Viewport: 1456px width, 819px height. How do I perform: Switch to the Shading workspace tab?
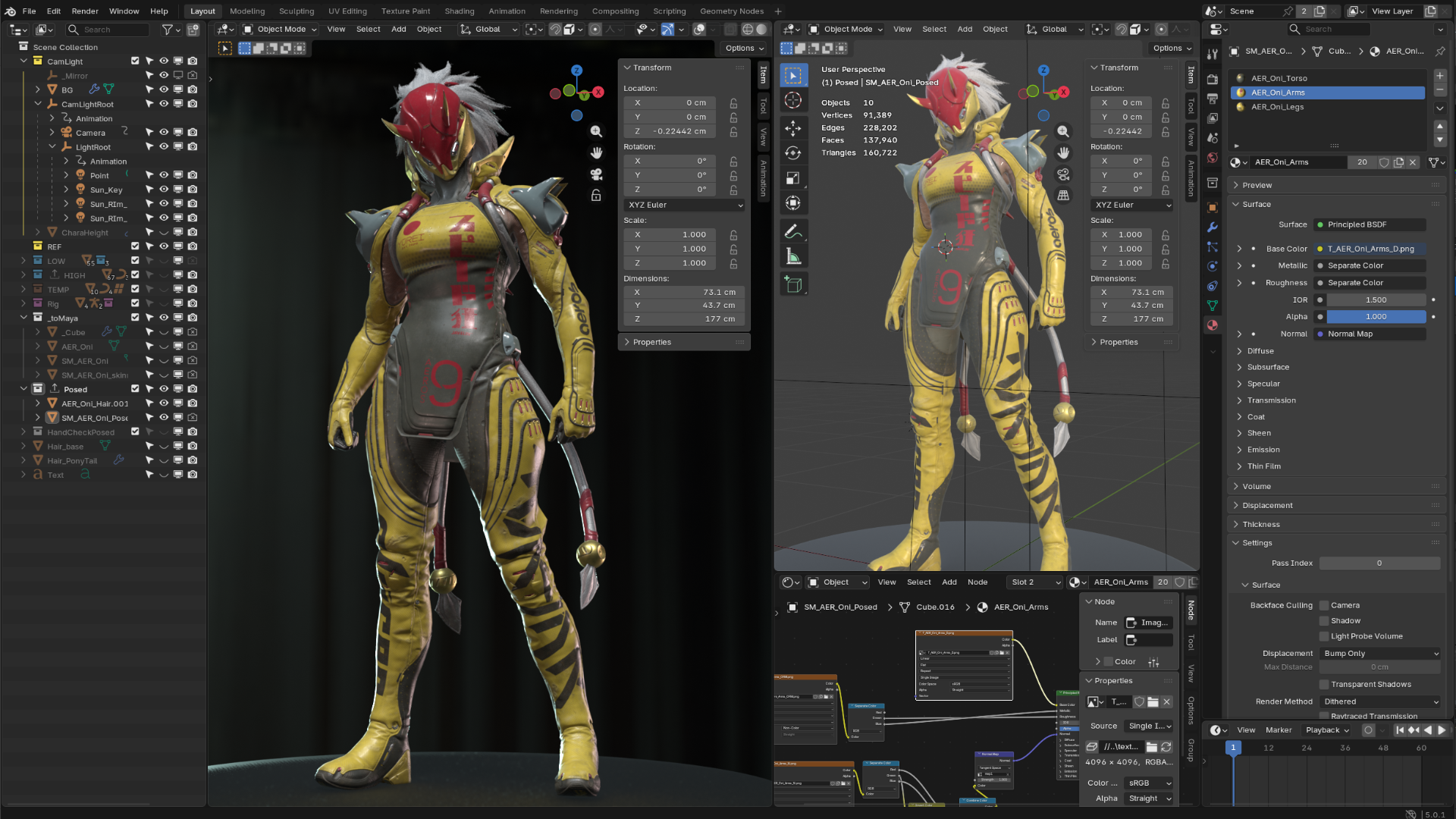(x=459, y=11)
